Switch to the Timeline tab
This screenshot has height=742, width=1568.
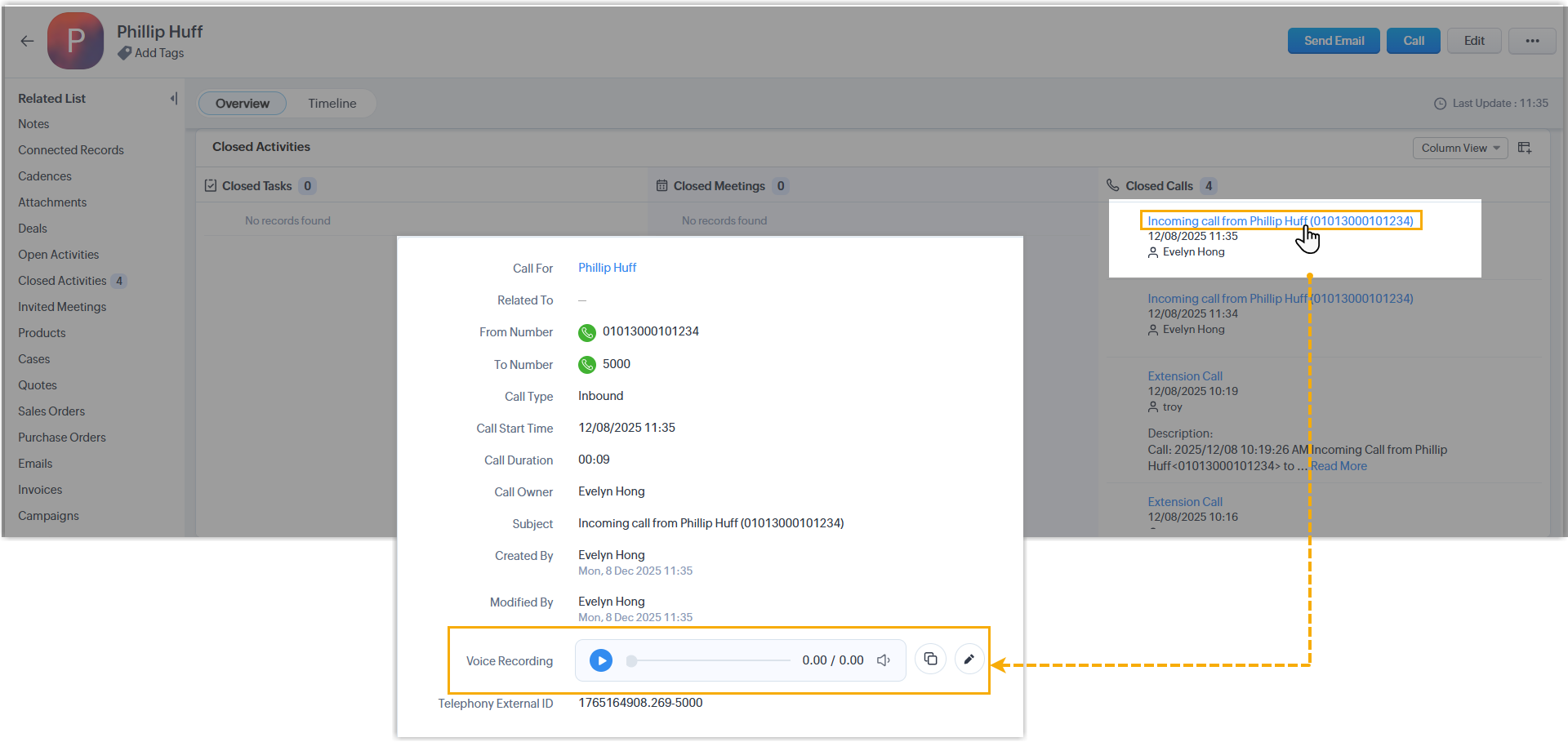pos(332,104)
